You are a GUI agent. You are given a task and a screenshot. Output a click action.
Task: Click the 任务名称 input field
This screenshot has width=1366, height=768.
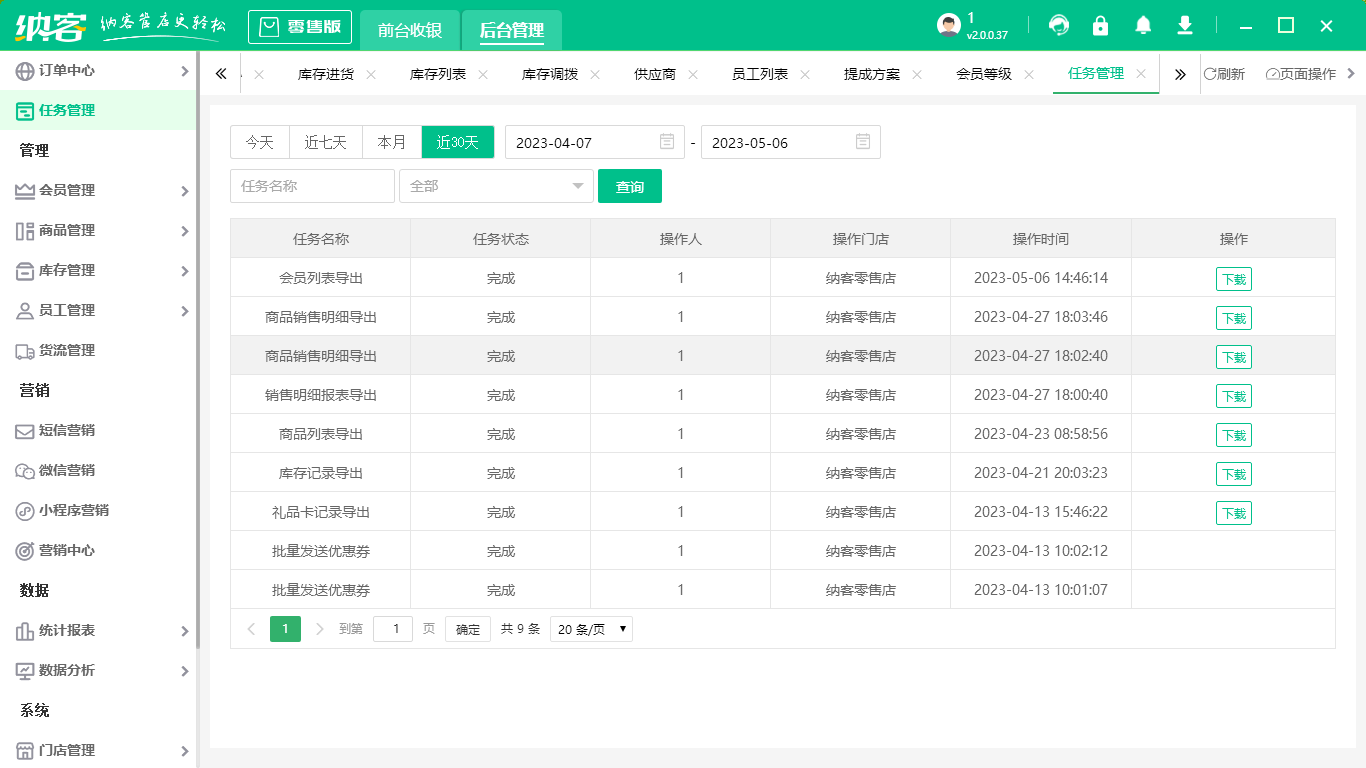312,186
